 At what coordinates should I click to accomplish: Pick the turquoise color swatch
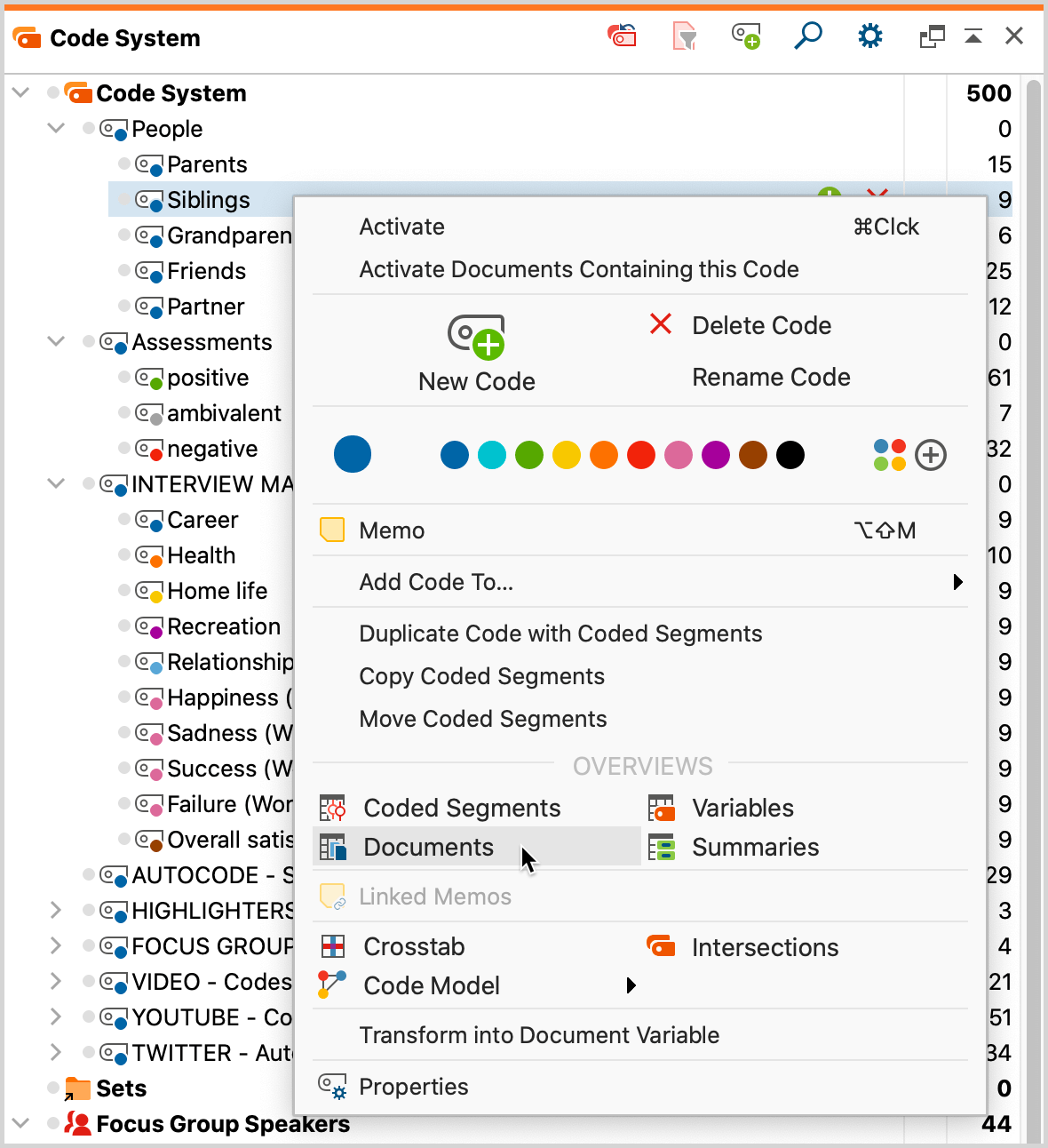point(492,455)
